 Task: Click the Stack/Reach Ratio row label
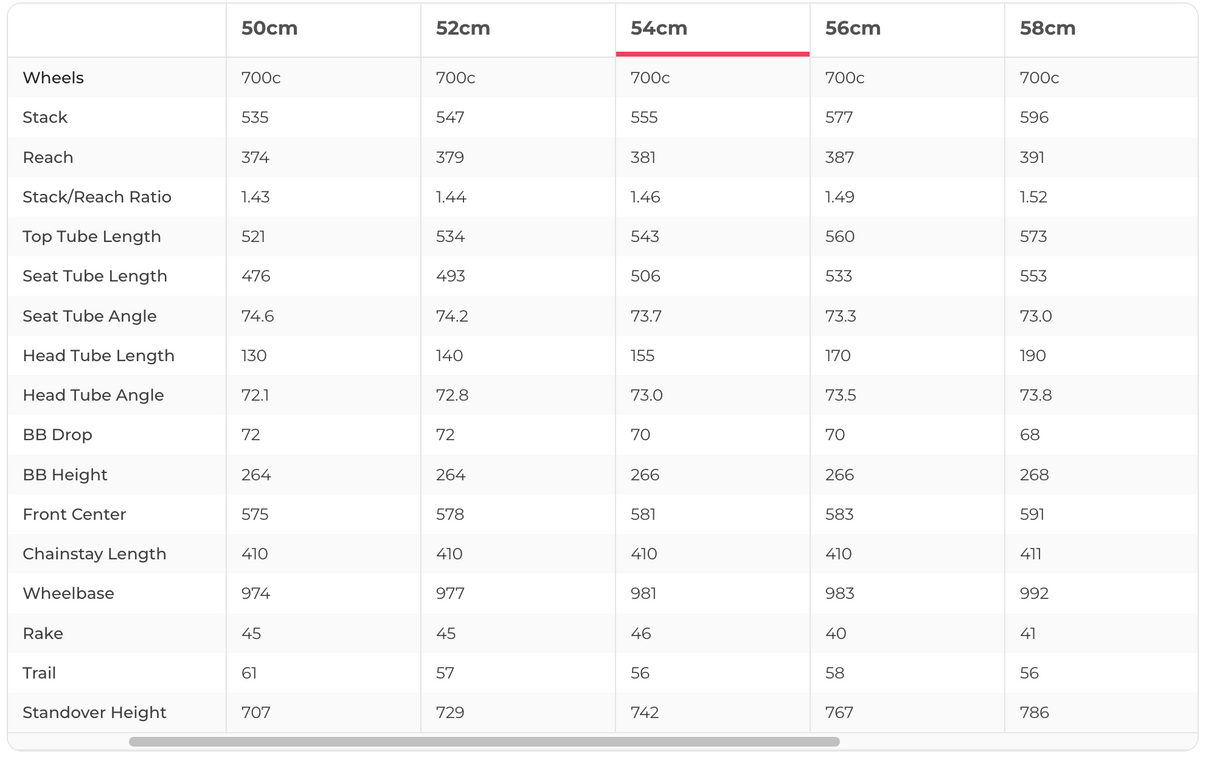click(97, 197)
